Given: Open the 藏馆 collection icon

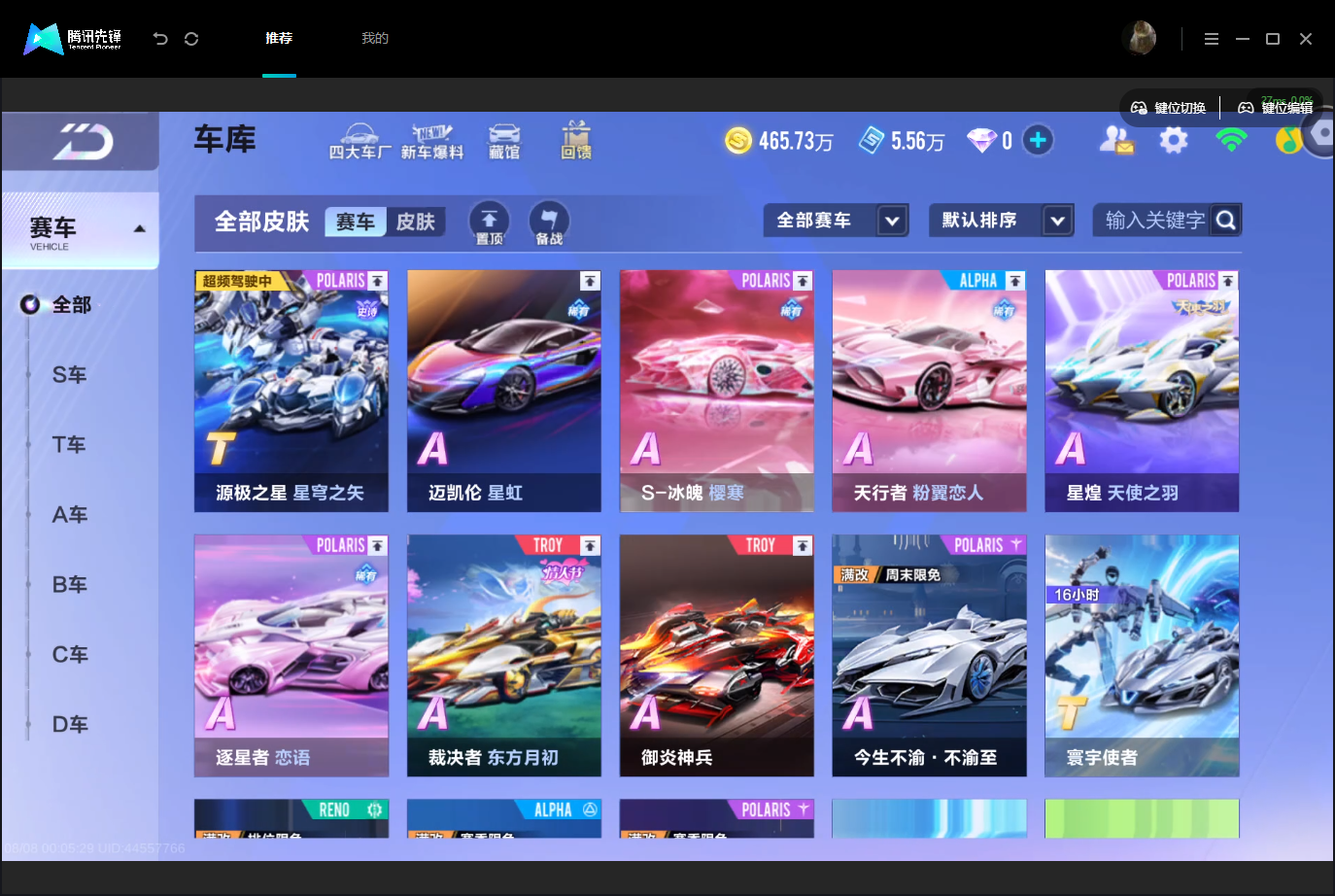Looking at the screenshot, I should click(504, 142).
